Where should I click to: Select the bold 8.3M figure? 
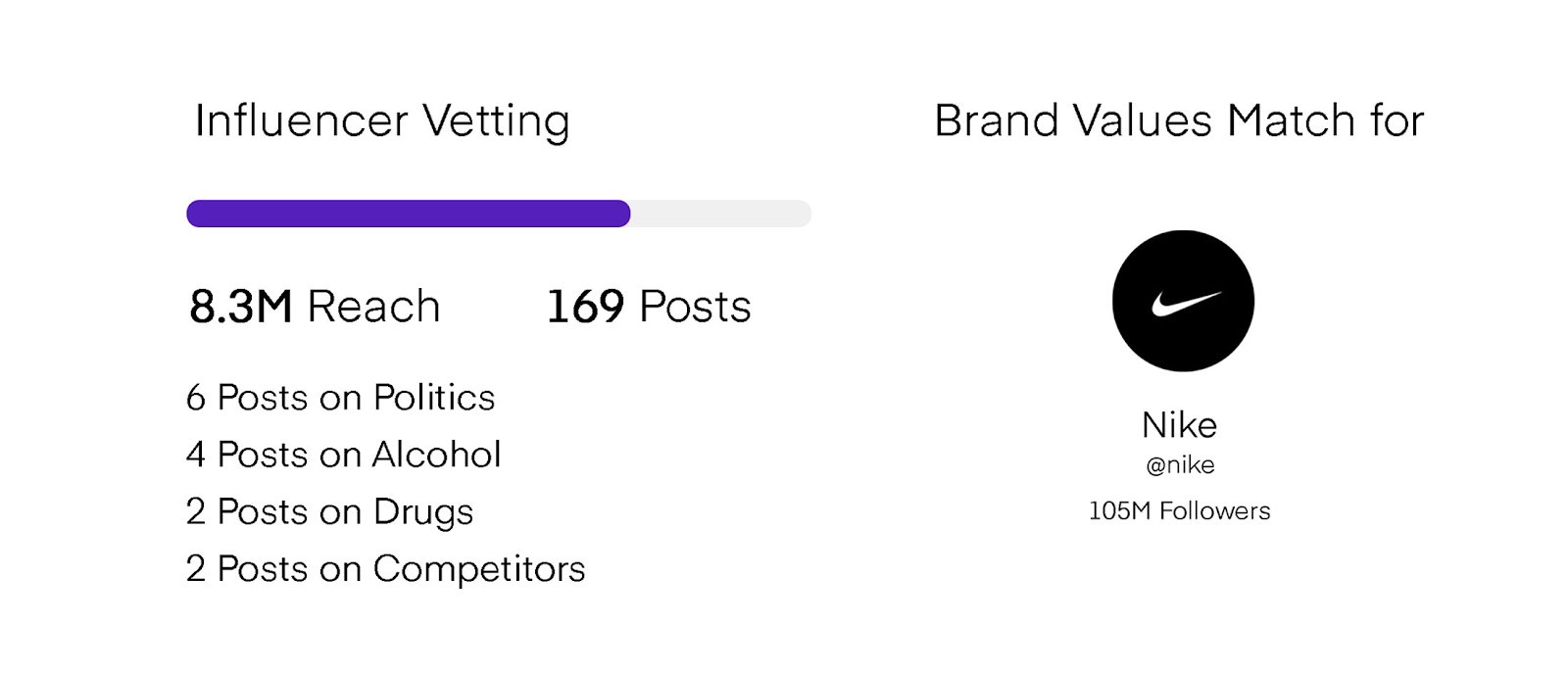click(x=241, y=307)
